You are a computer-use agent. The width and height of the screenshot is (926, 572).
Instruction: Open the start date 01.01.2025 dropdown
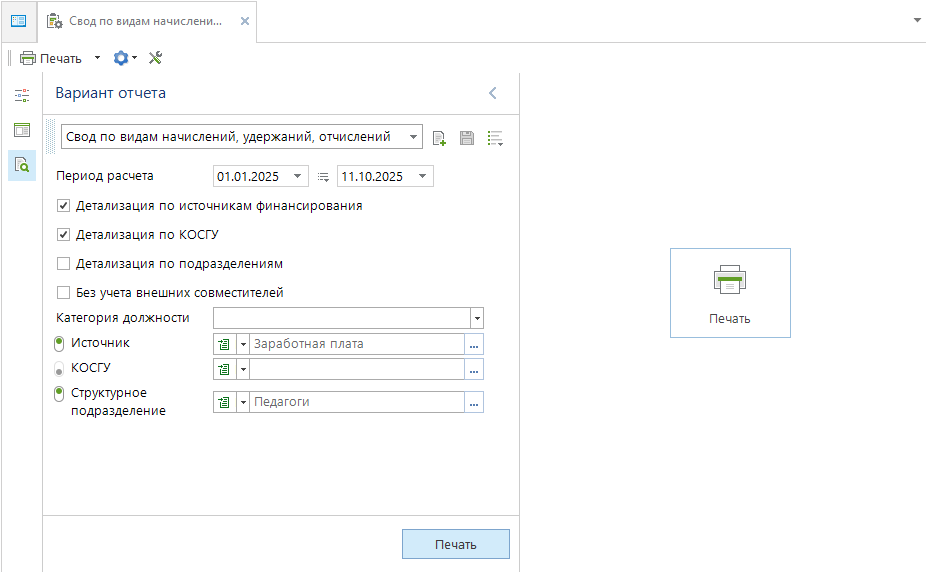[x=297, y=177]
